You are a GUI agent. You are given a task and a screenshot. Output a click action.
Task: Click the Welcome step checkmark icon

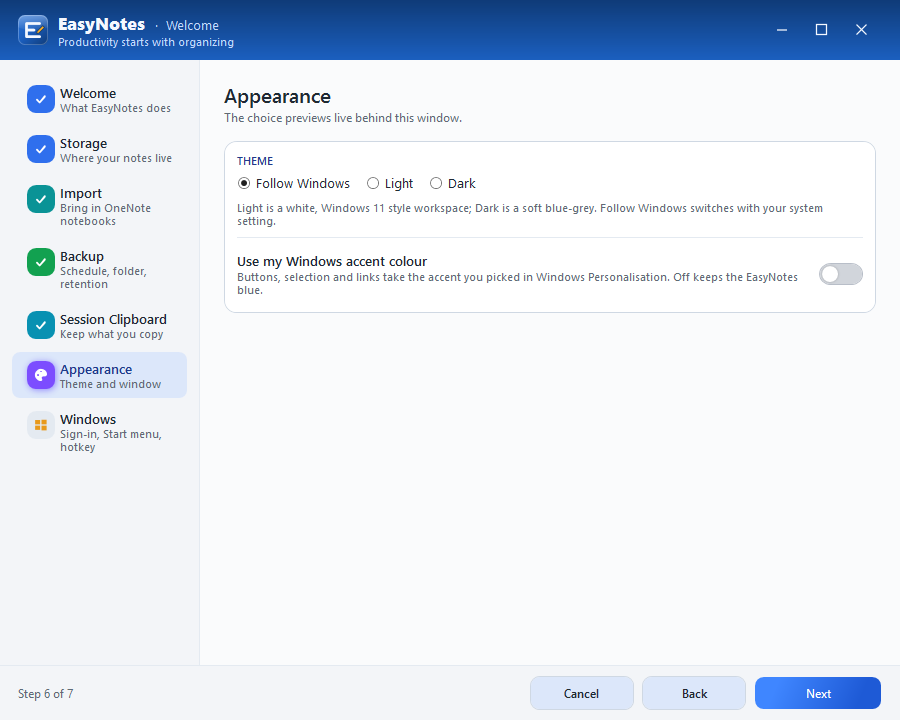click(x=41, y=99)
